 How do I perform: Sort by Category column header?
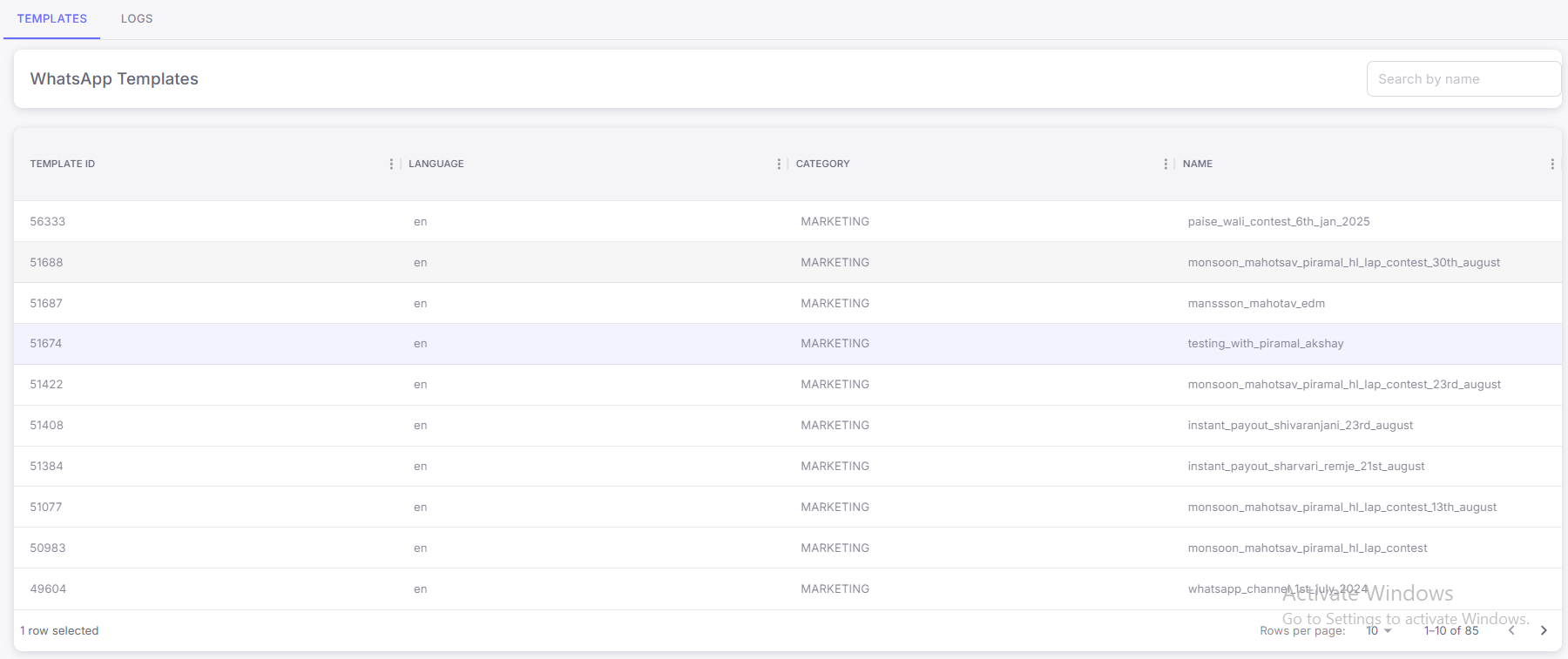(822, 164)
